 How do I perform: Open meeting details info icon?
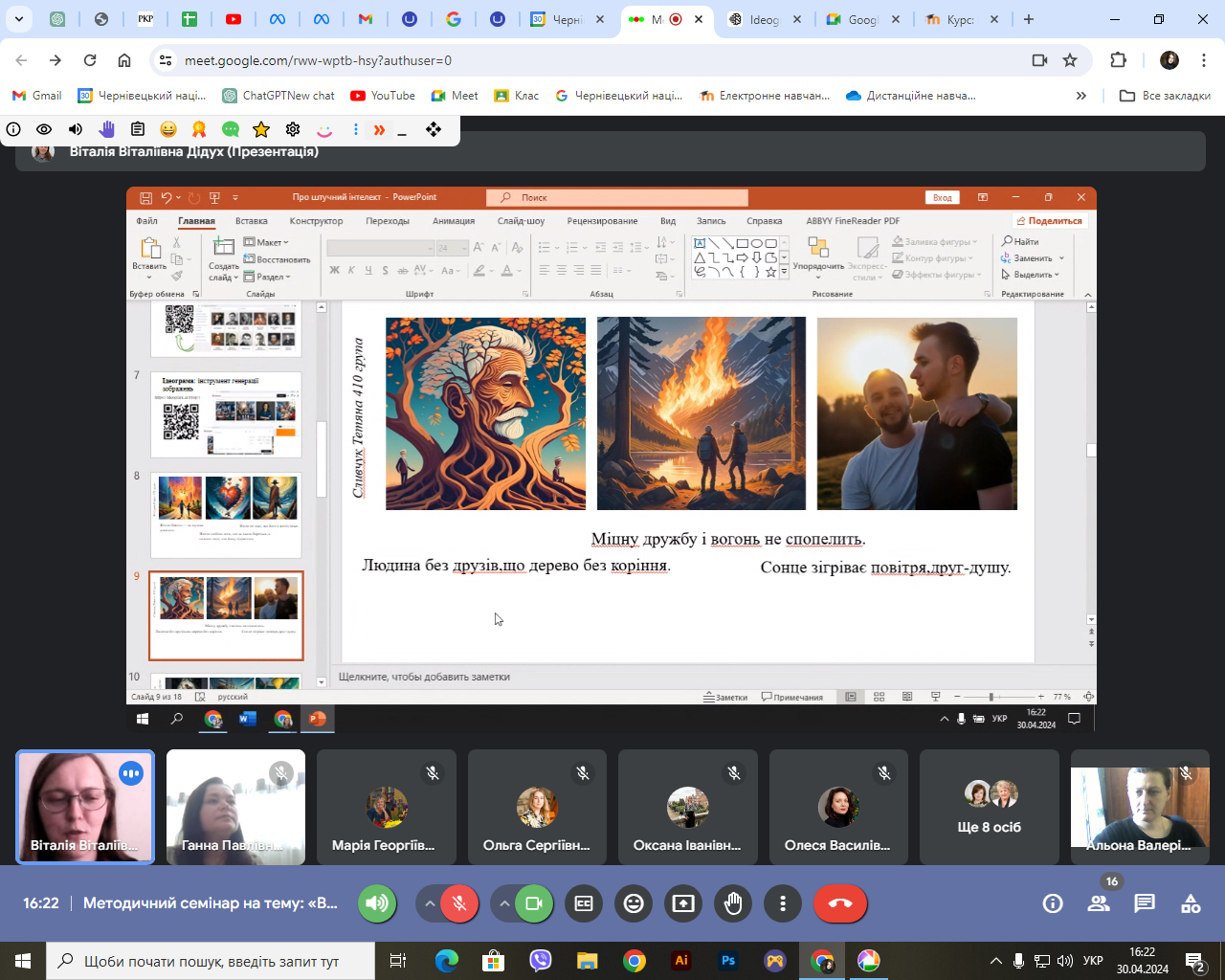pos(1053,903)
